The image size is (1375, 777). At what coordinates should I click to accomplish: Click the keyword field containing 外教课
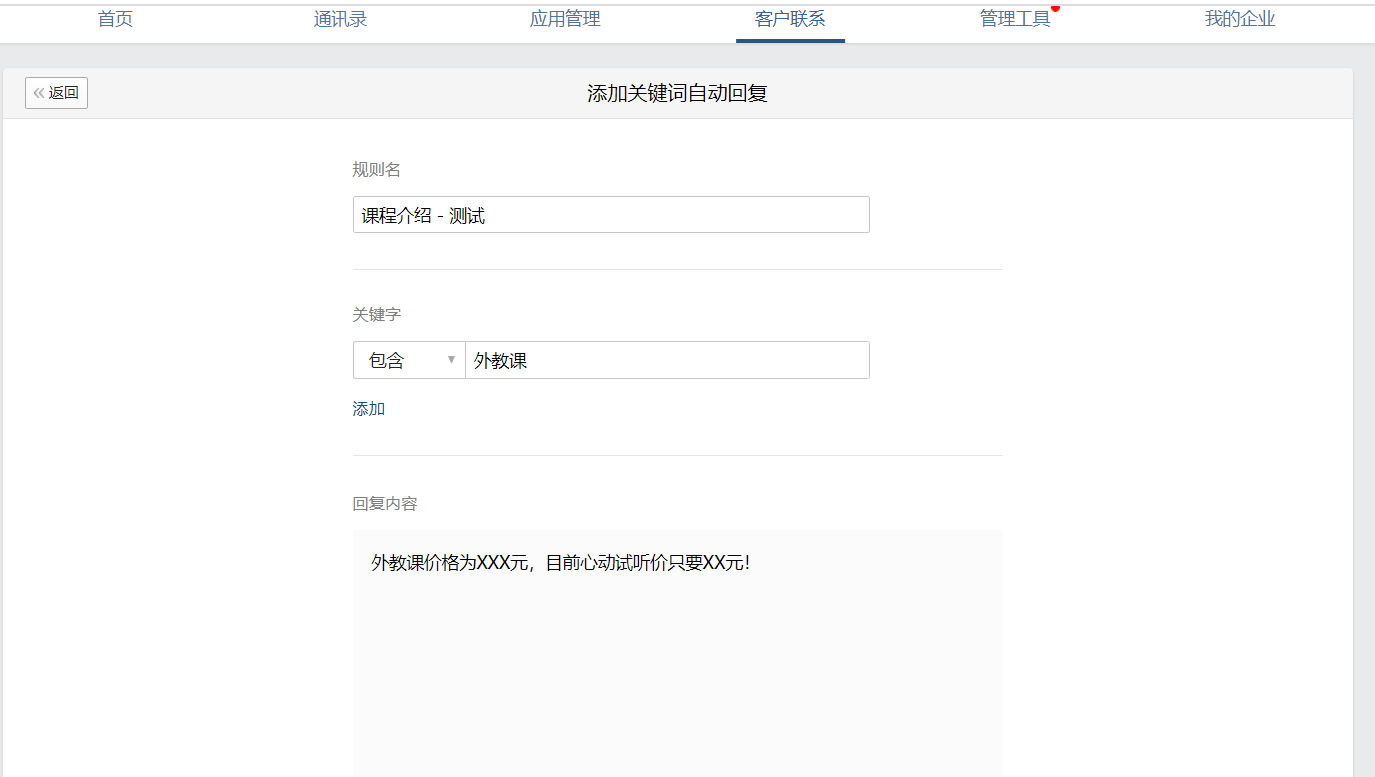coord(667,360)
